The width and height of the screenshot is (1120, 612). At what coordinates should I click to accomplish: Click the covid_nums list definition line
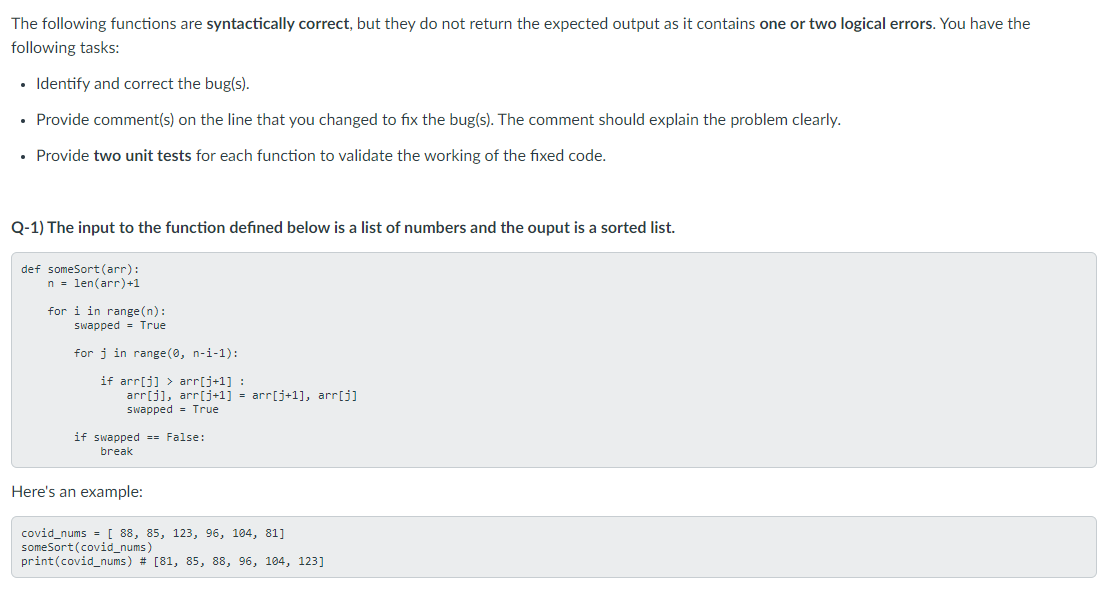pyautogui.click(x=153, y=533)
